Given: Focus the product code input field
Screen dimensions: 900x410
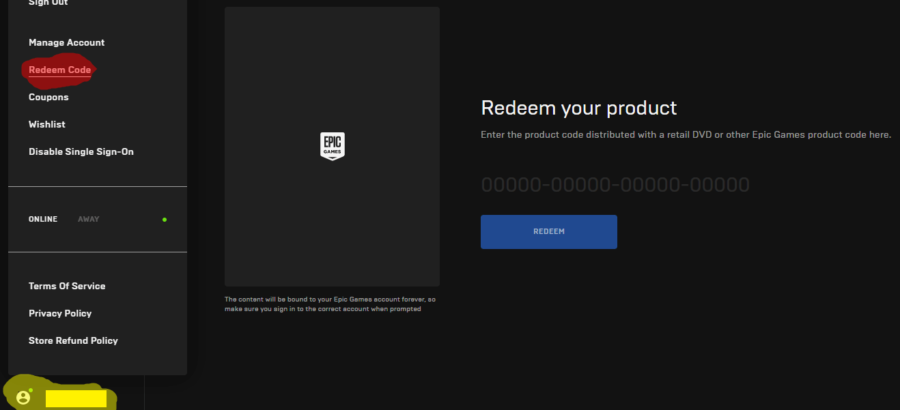Looking at the screenshot, I should tap(615, 185).
